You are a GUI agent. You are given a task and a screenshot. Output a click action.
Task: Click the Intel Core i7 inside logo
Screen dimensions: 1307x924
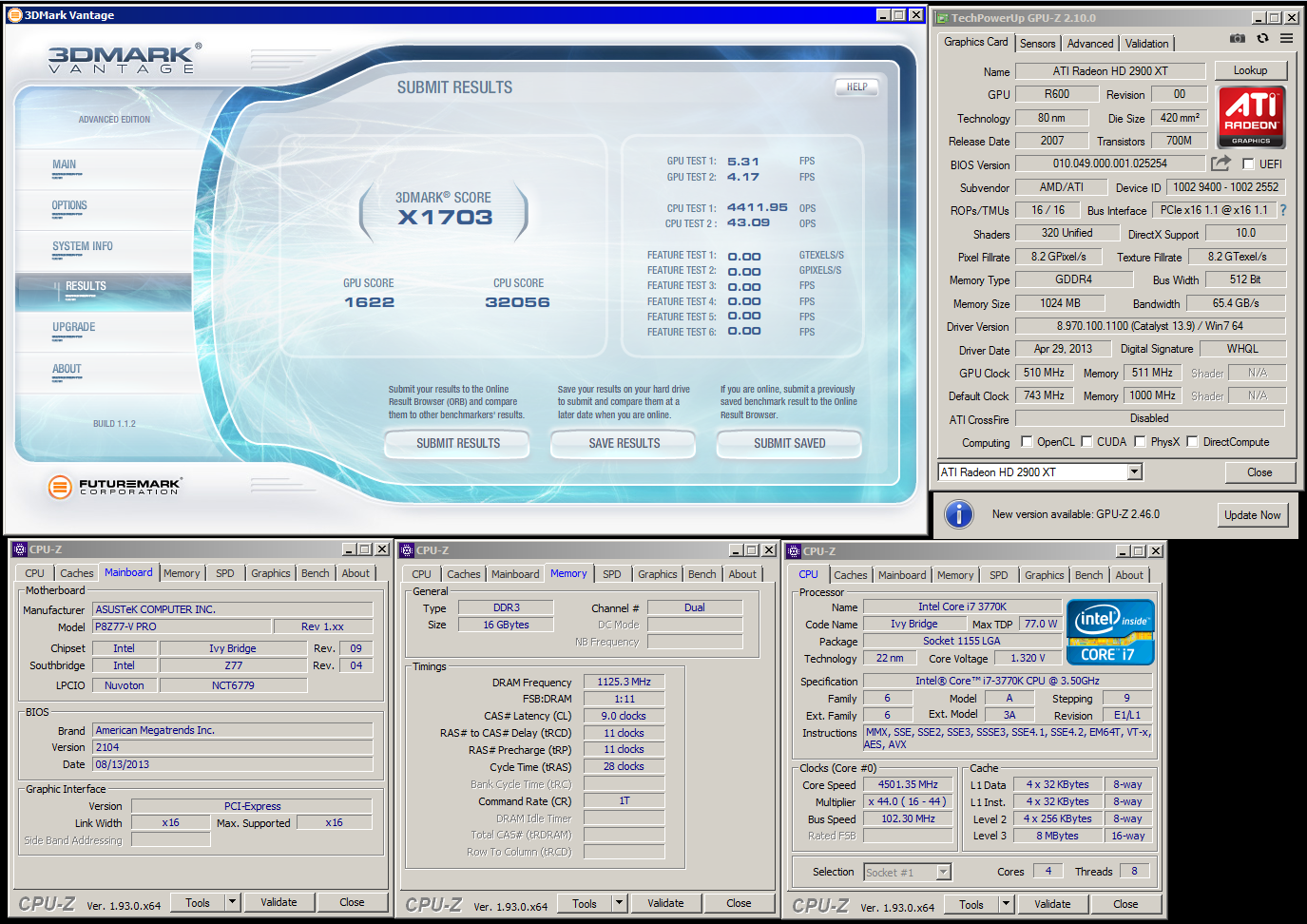(x=1110, y=632)
